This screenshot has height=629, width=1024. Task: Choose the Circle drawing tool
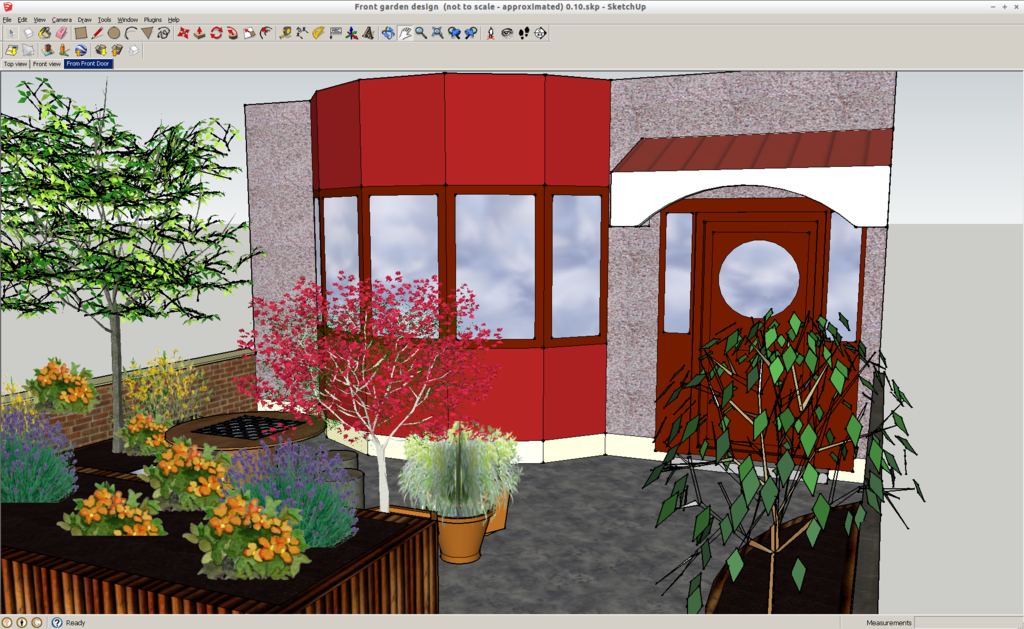(x=114, y=33)
